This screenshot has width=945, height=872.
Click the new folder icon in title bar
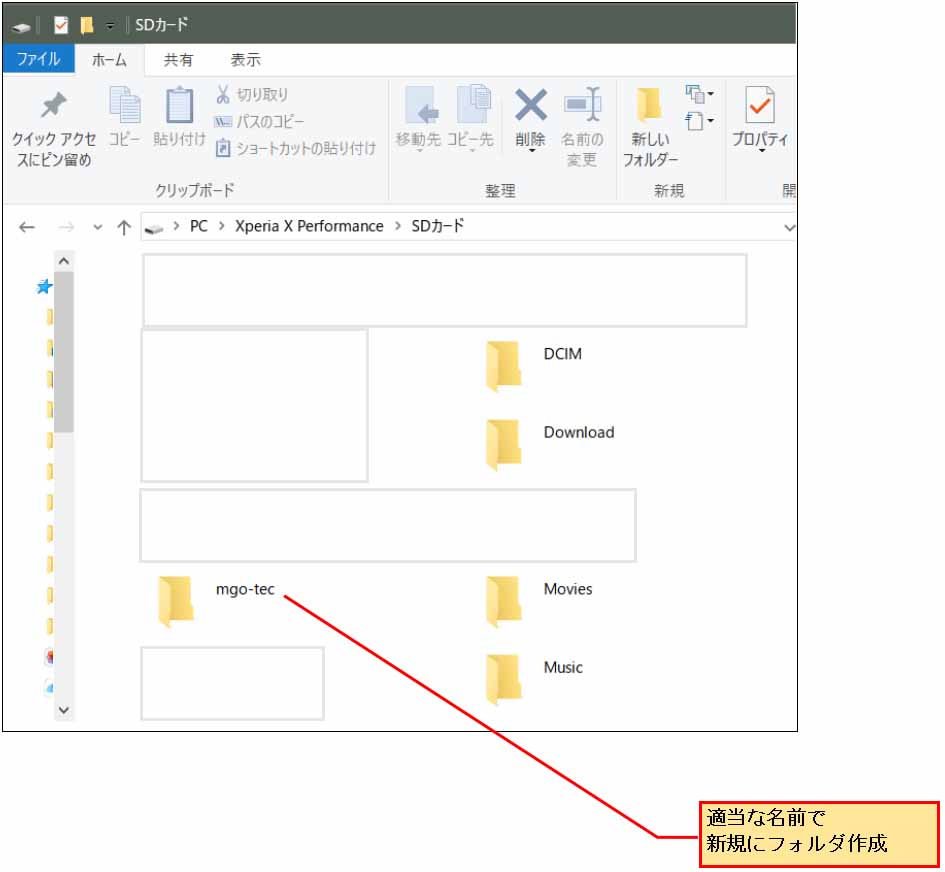tap(87, 25)
